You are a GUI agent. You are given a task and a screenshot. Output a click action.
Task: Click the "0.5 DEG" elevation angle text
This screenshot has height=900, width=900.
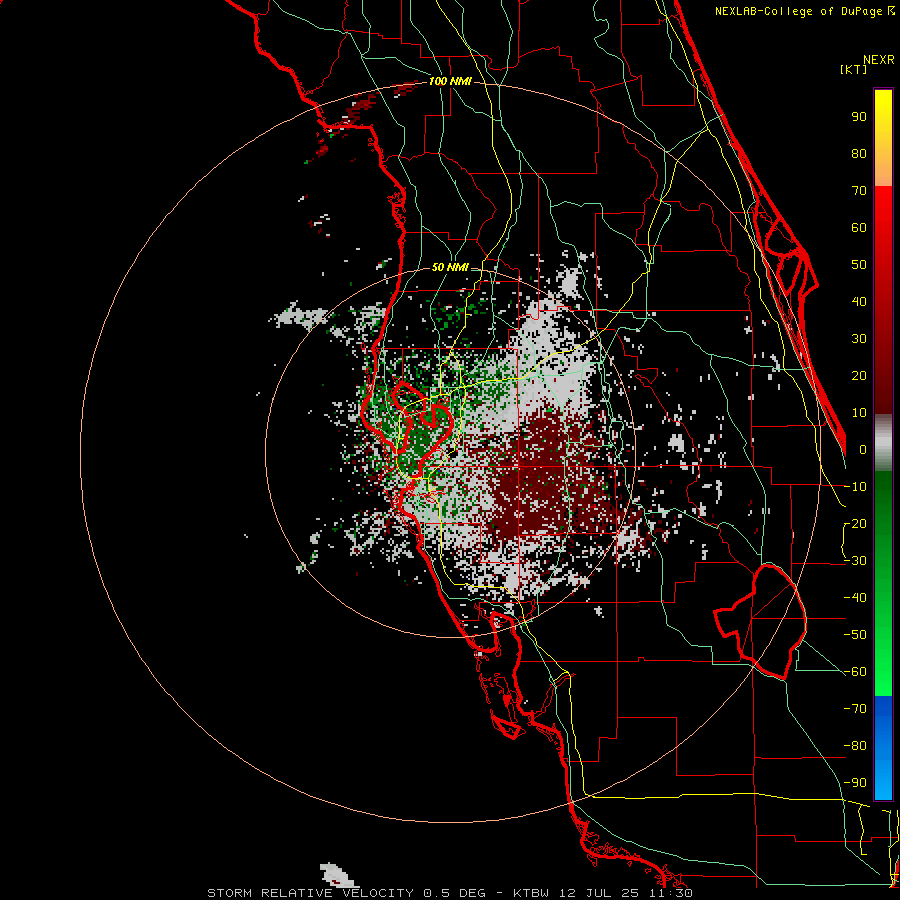coord(454,893)
